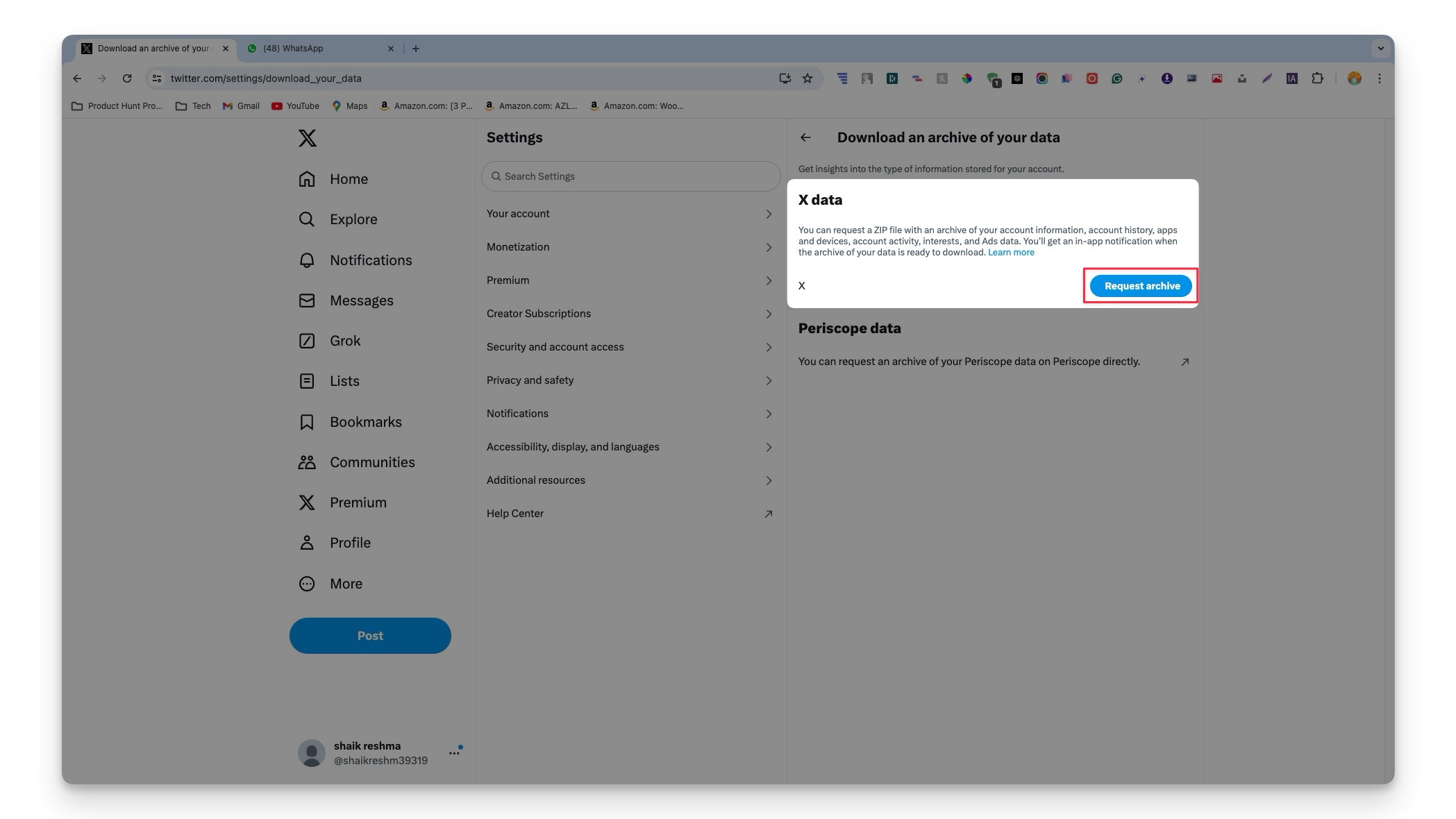Open Grok from the sidebar

click(x=329, y=341)
